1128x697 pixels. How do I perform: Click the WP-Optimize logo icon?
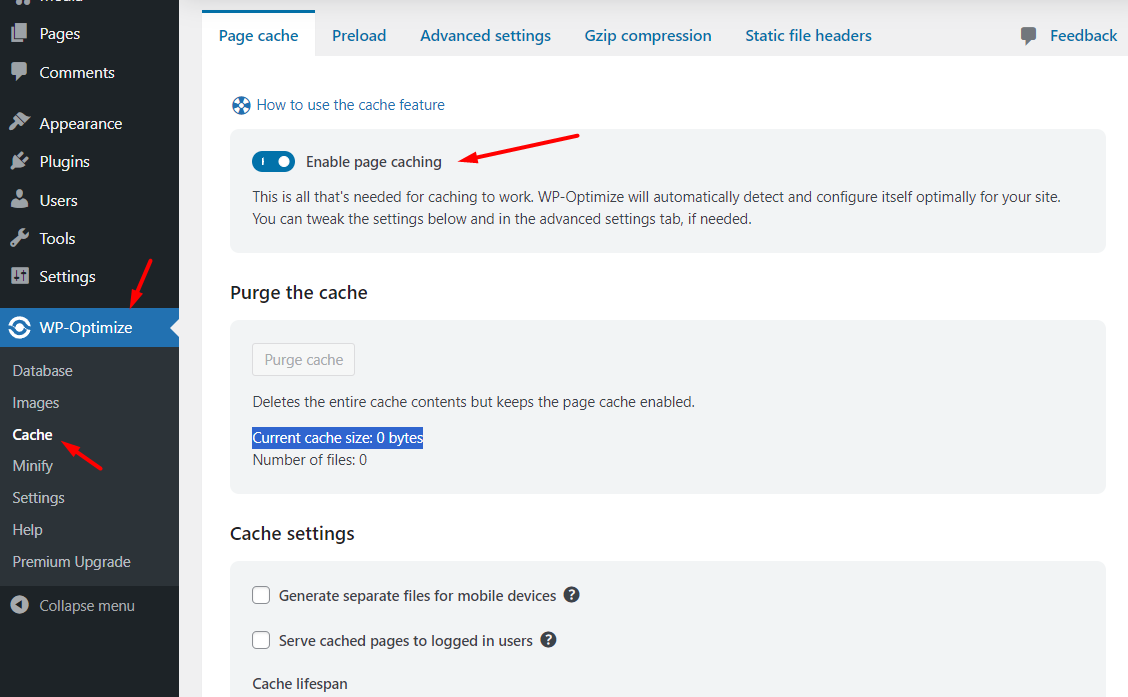pyautogui.click(x=19, y=328)
